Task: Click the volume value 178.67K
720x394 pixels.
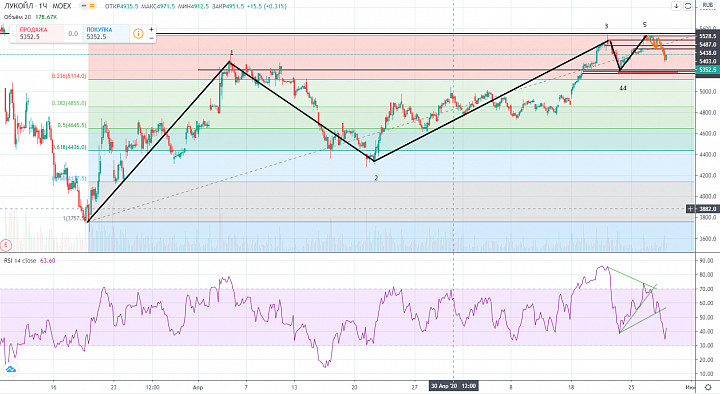Action: coord(46,17)
